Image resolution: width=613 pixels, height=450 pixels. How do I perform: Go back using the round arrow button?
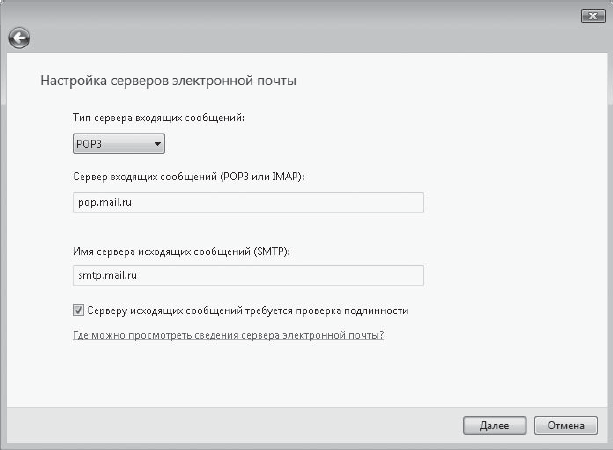19,38
